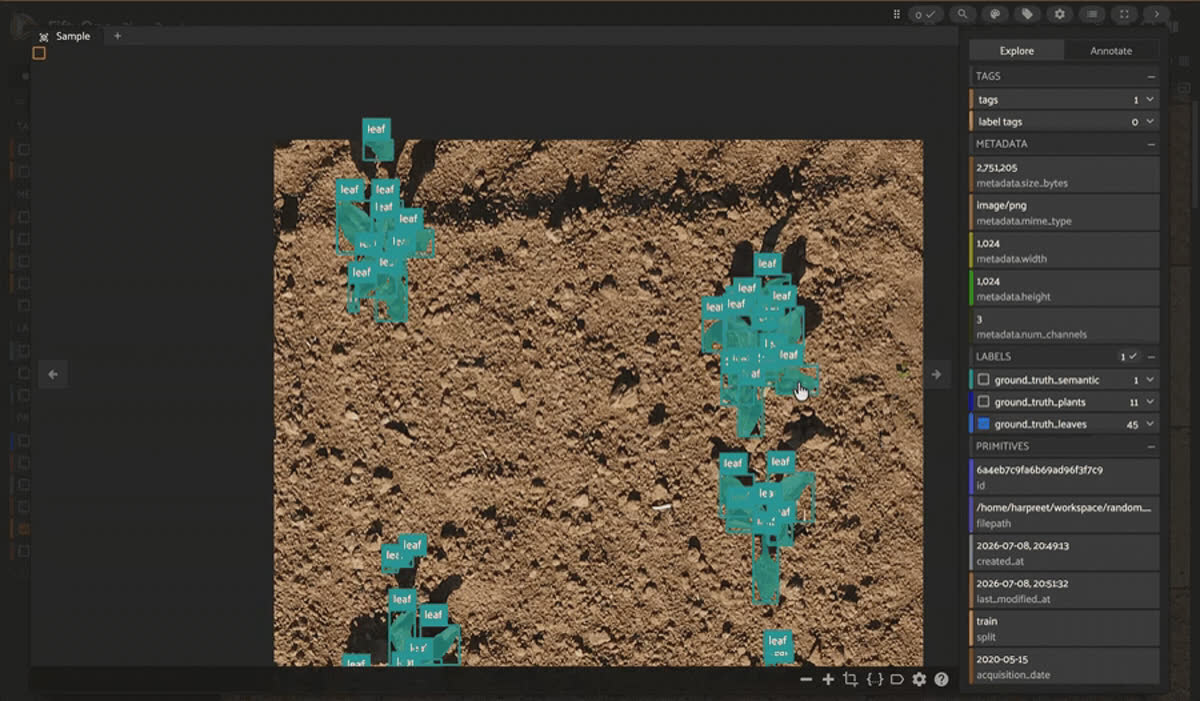1200x701 pixels.
Task: Expand the tags row chevron
Action: [x=1150, y=100]
